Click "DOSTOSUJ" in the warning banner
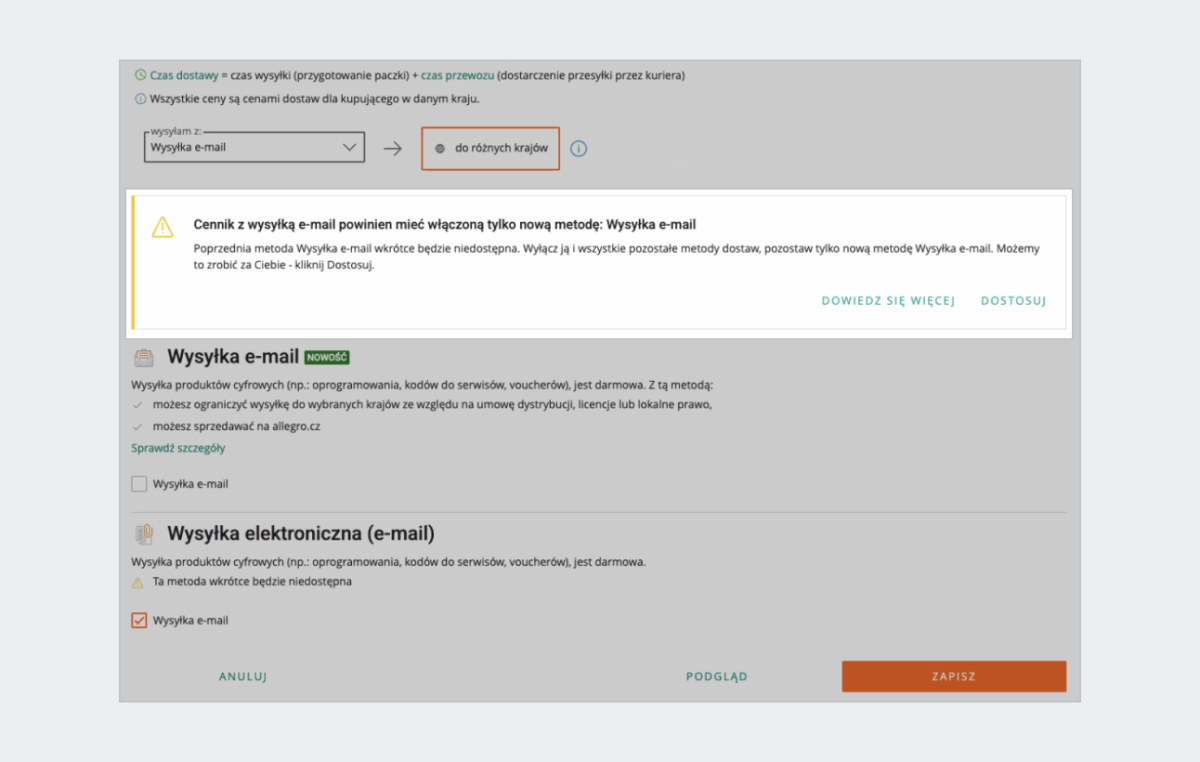Image resolution: width=1200 pixels, height=762 pixels. coord(1013,300)
